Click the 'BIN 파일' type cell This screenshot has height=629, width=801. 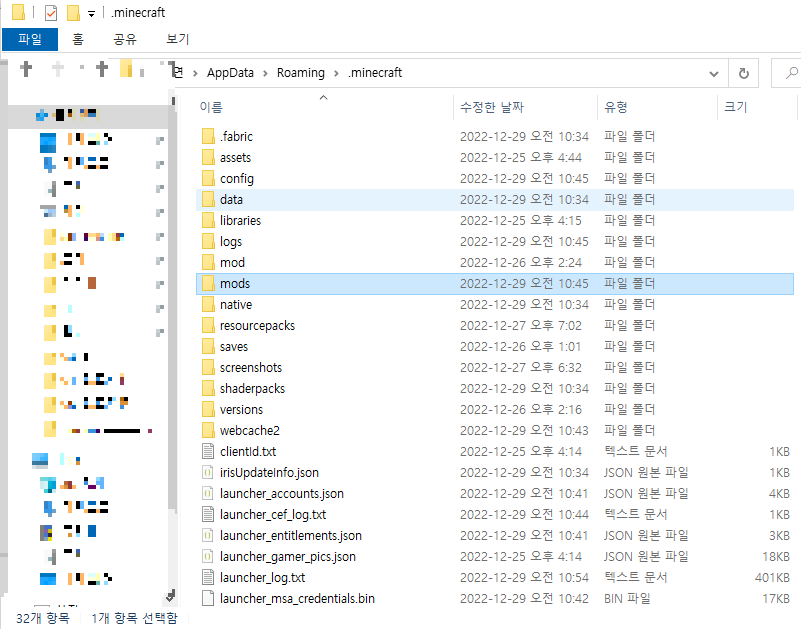pyautogui.click(x=627, y=598)
